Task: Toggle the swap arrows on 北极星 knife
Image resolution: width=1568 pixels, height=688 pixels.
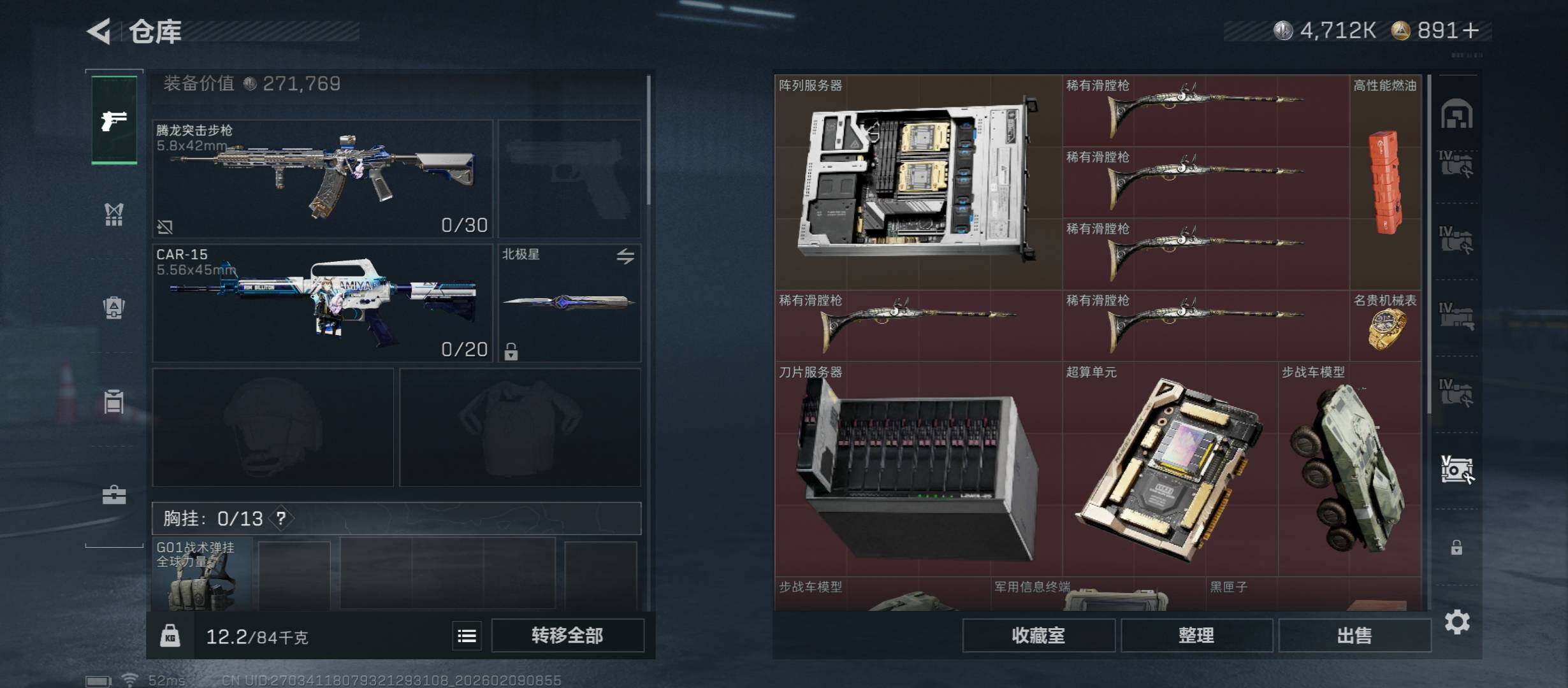Action: tap(625, 256)
